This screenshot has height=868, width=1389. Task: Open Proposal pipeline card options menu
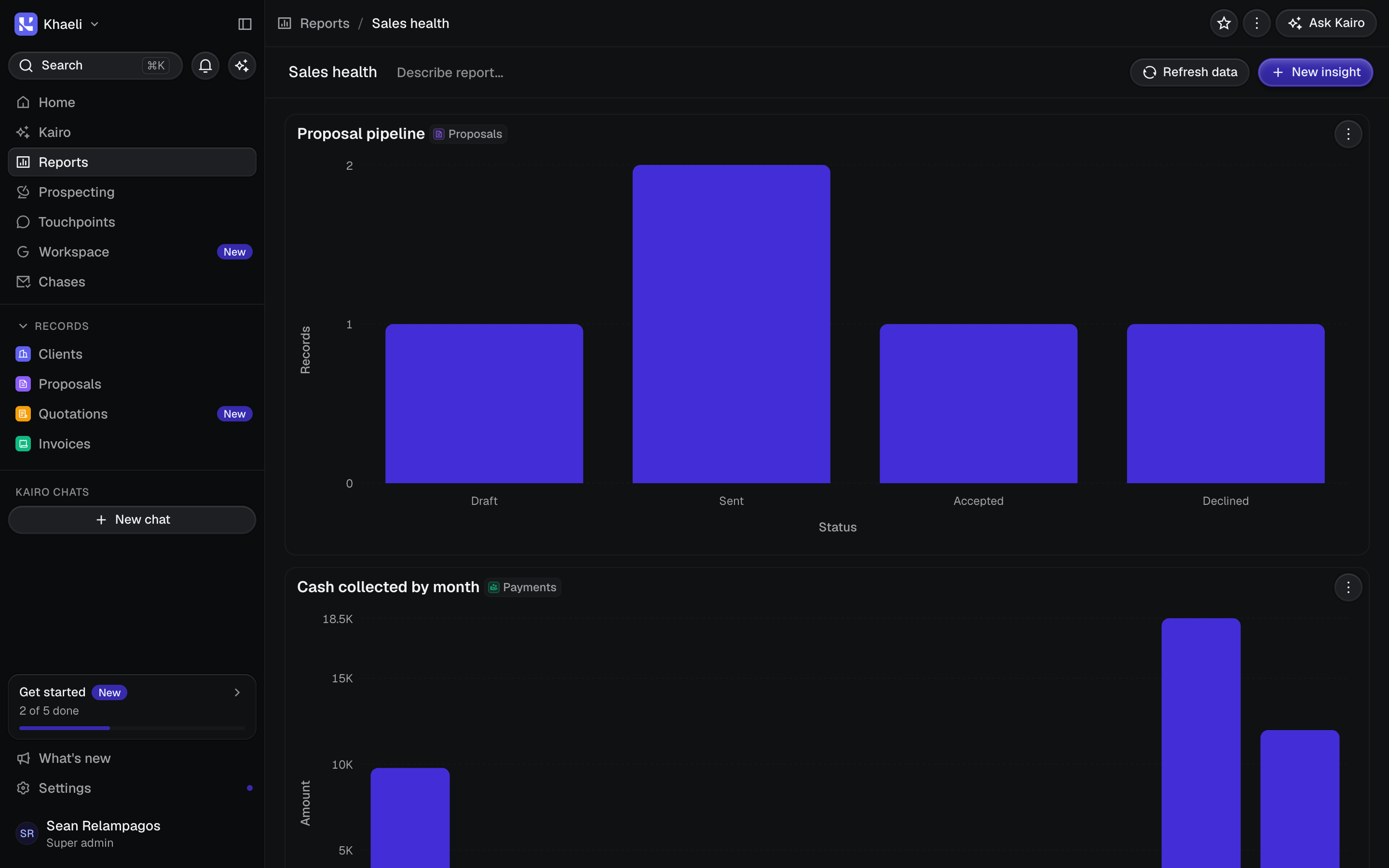(x=1348, y=135)
